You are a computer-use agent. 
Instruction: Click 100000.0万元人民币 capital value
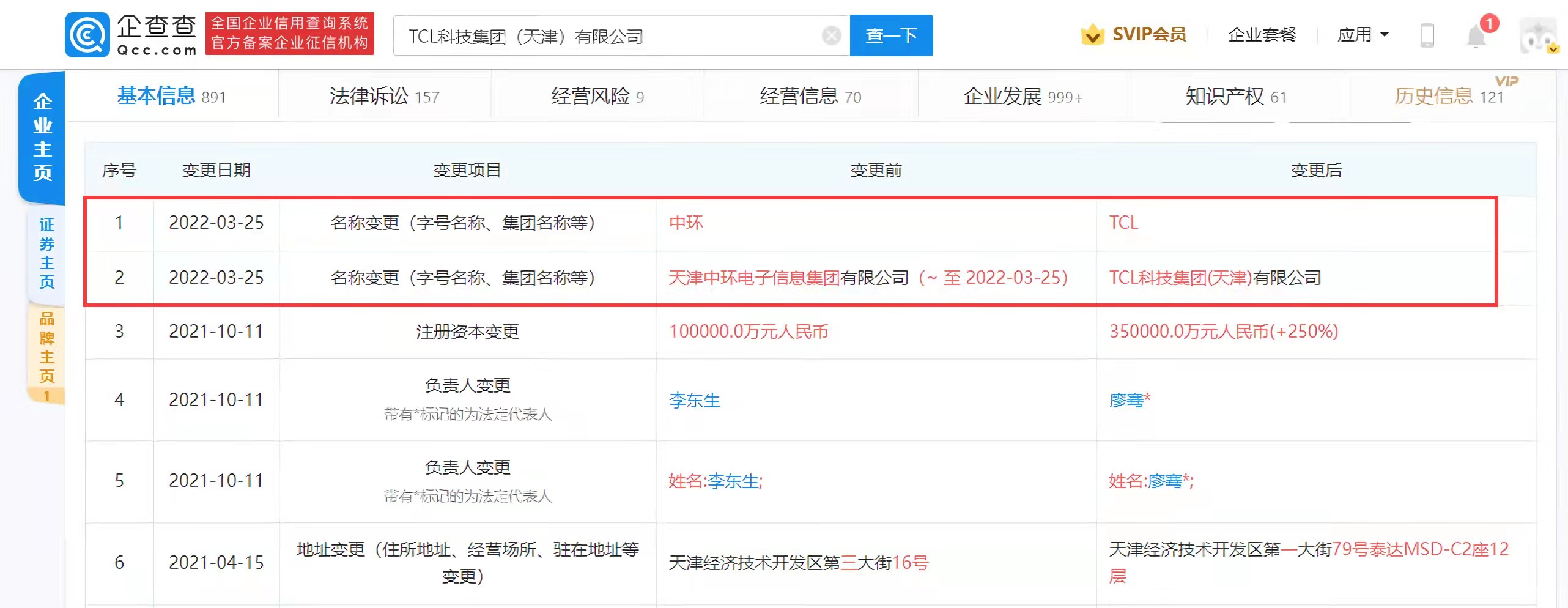[748, 331]
